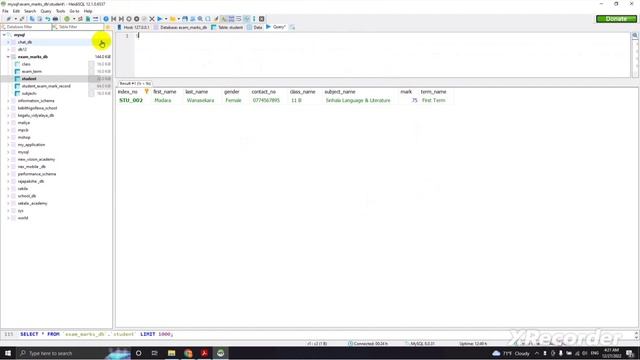
Task: Collapse the exam_marks_db database node
Action: (8, 57)
